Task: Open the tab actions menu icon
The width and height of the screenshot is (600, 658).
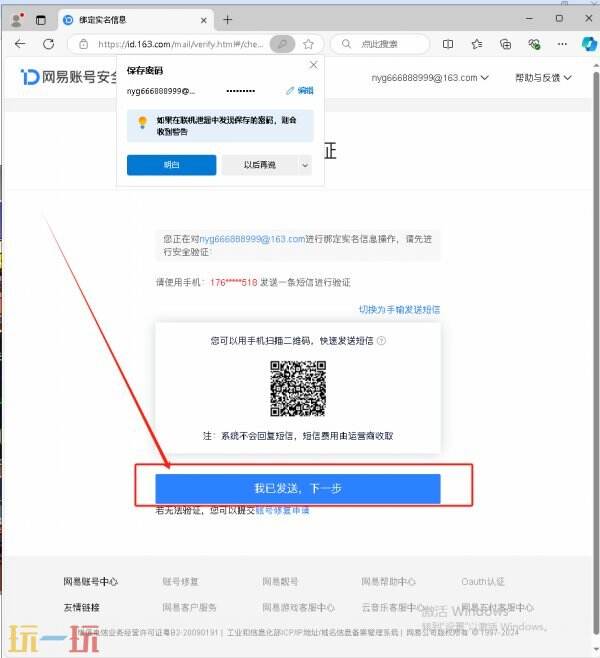Action: 41,20
